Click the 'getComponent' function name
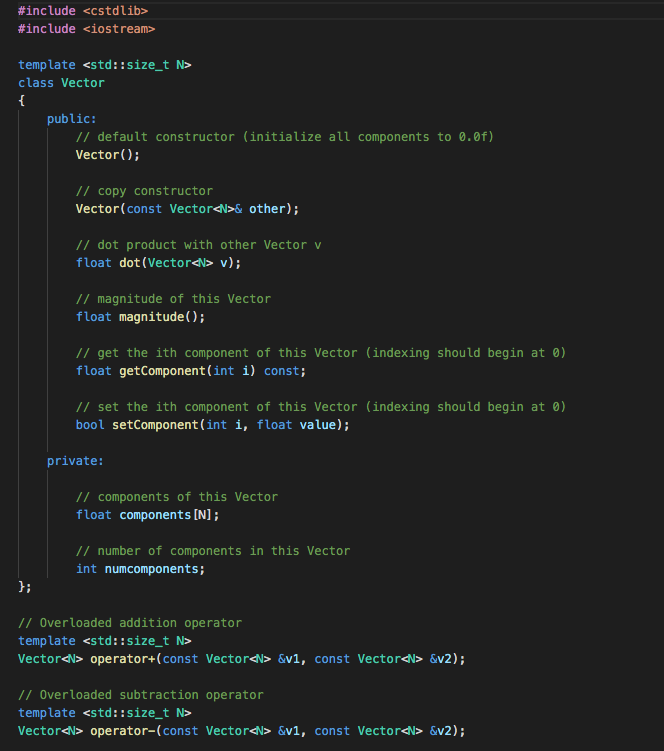The height and width of the screenshot is (751, 664). [162, 371]
